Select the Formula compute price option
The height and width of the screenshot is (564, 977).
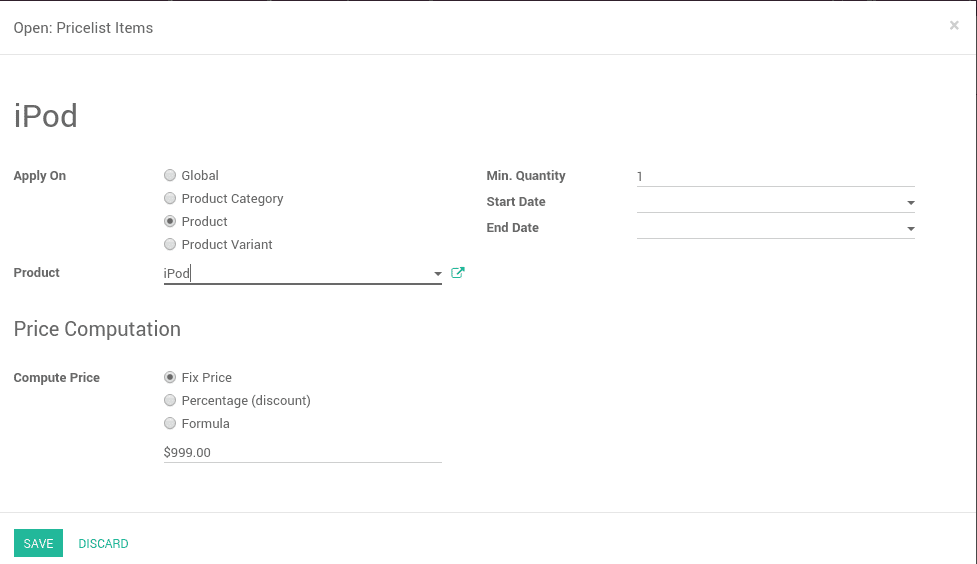169,423
